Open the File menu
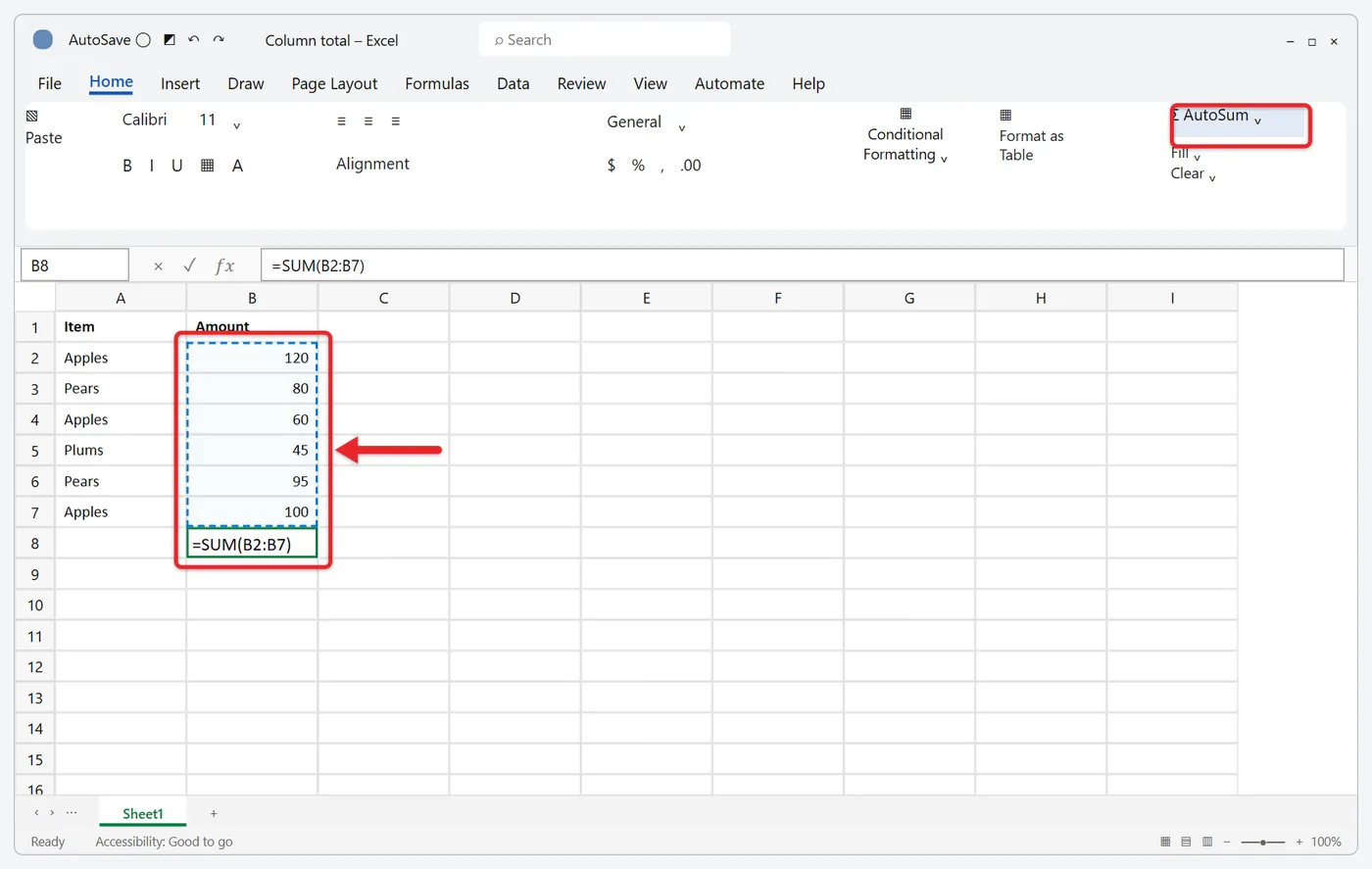Image resolution: width=1372 pixels, height=869 pixels. click(50, 84)
